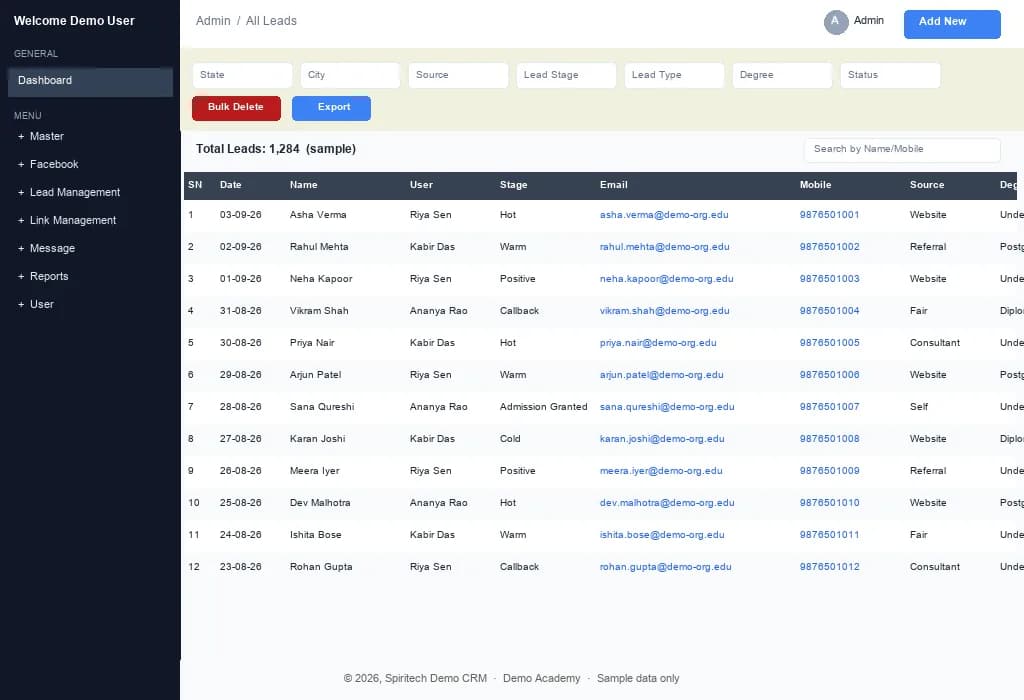Focus the Search by Name/Mobile field
Image resolution: width=1024 pixels, height=700 pixels.
coord(902,150)
